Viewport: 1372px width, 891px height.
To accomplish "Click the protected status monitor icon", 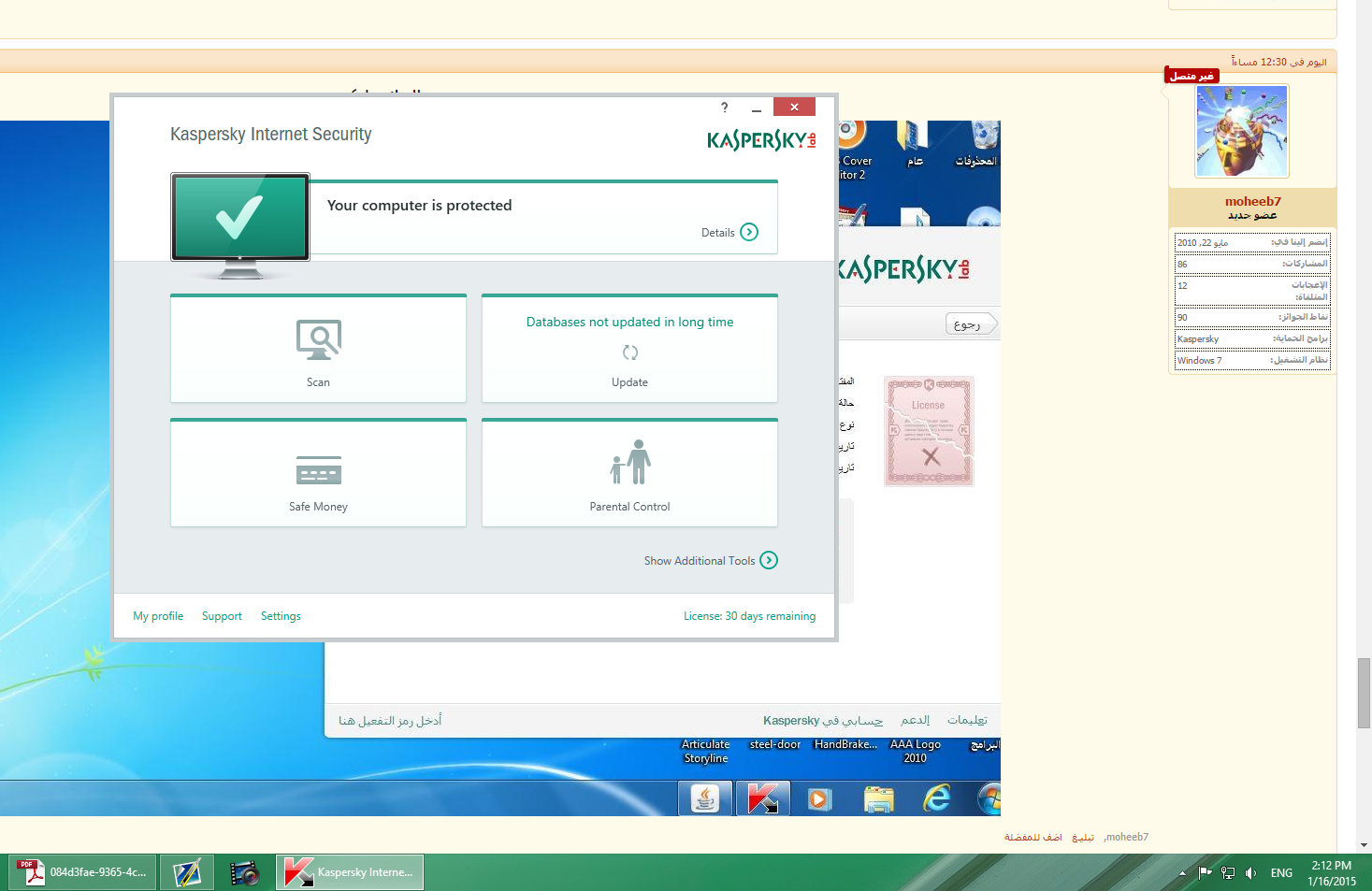I will (x=240, y=225).
